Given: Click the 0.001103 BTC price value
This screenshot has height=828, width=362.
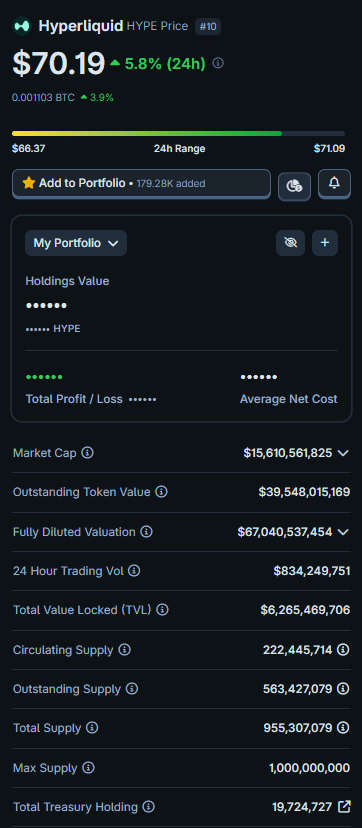Looking at the screenshot, I should (43, 98).
